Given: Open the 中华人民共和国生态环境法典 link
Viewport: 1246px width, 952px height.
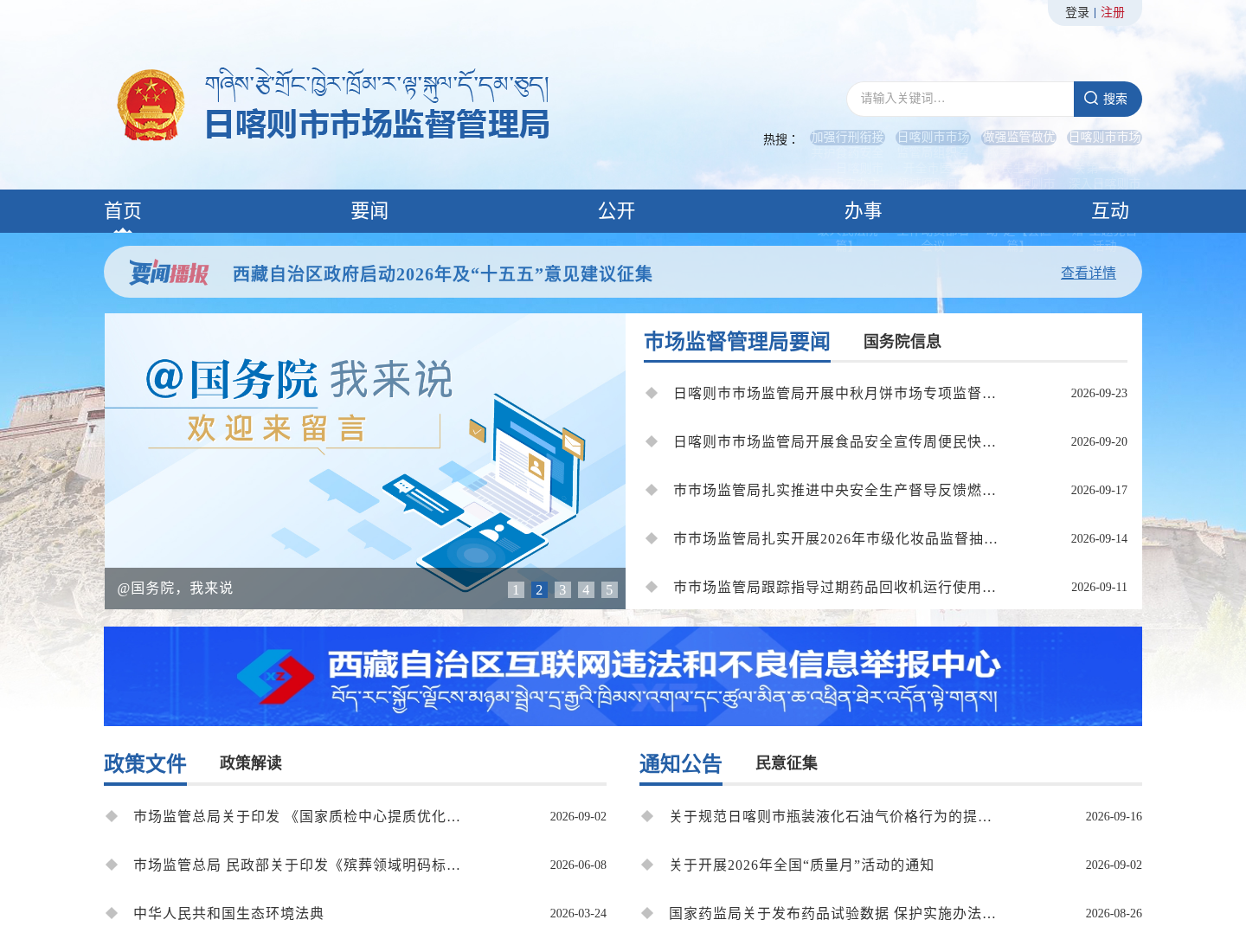Looking at the screenshot, I should pos(228,913).
